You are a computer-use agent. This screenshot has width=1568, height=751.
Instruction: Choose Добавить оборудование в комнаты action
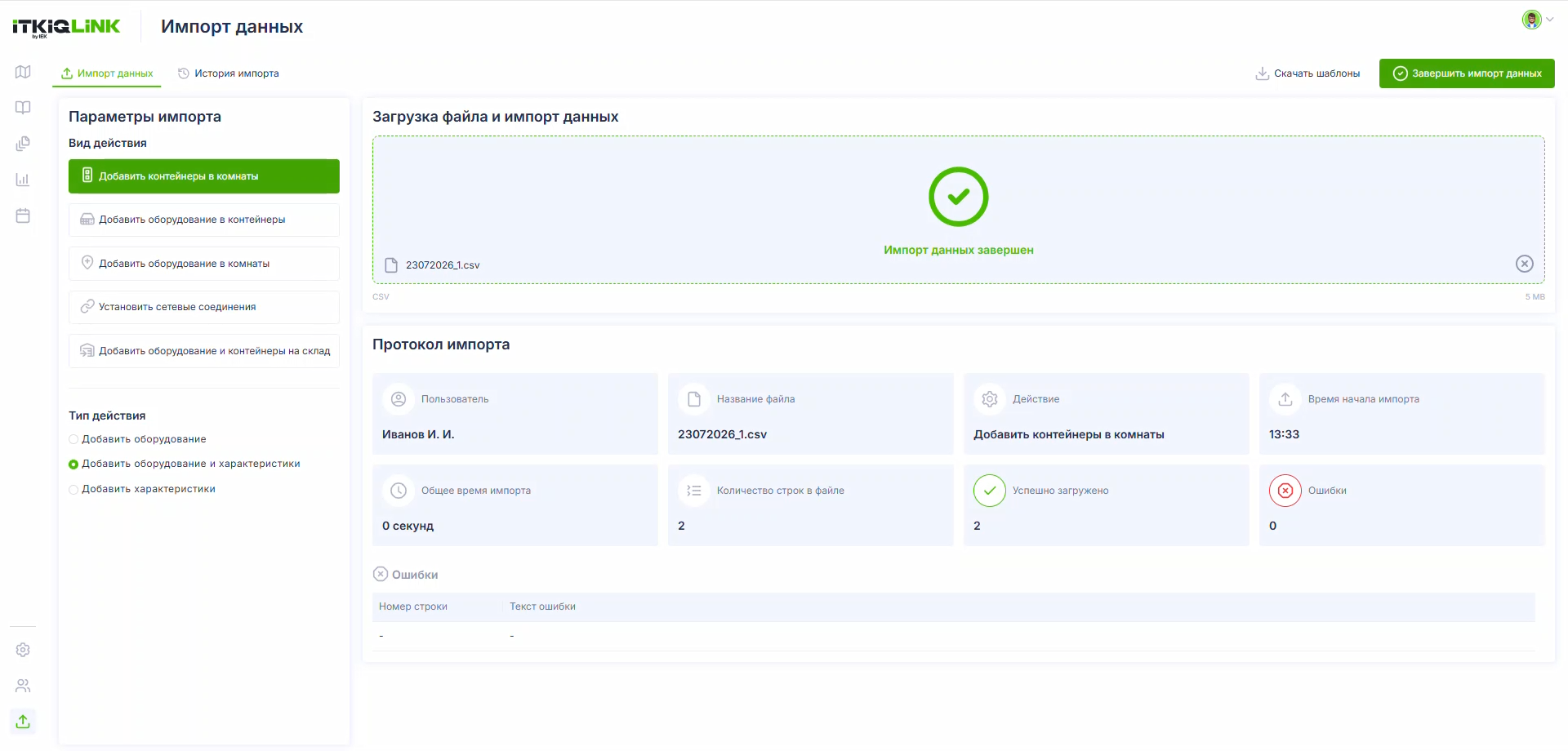pyautogui.click(x=204, y=264)
